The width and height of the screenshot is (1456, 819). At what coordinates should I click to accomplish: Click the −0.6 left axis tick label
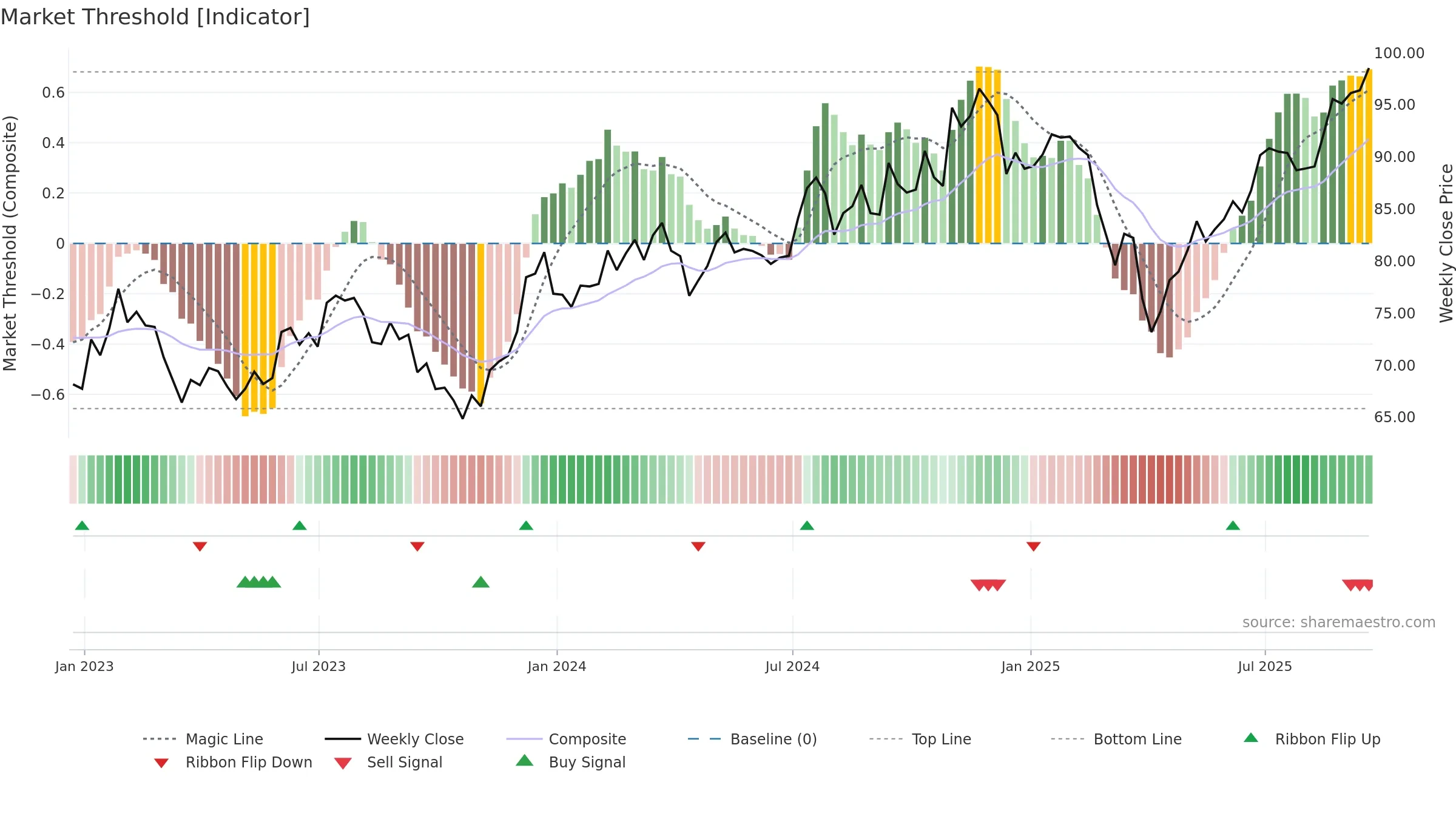[48, 394]
